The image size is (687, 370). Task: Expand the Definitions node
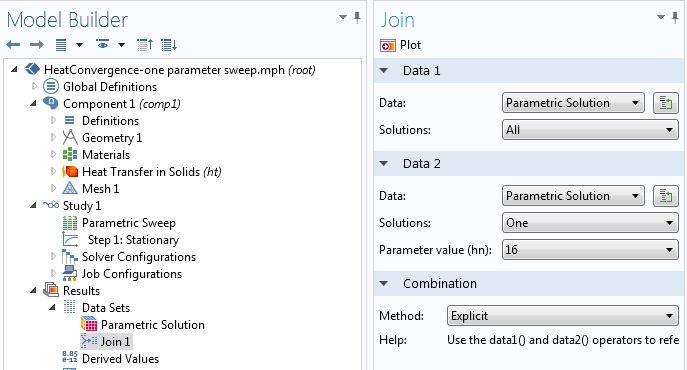click(x=53, y=120)
